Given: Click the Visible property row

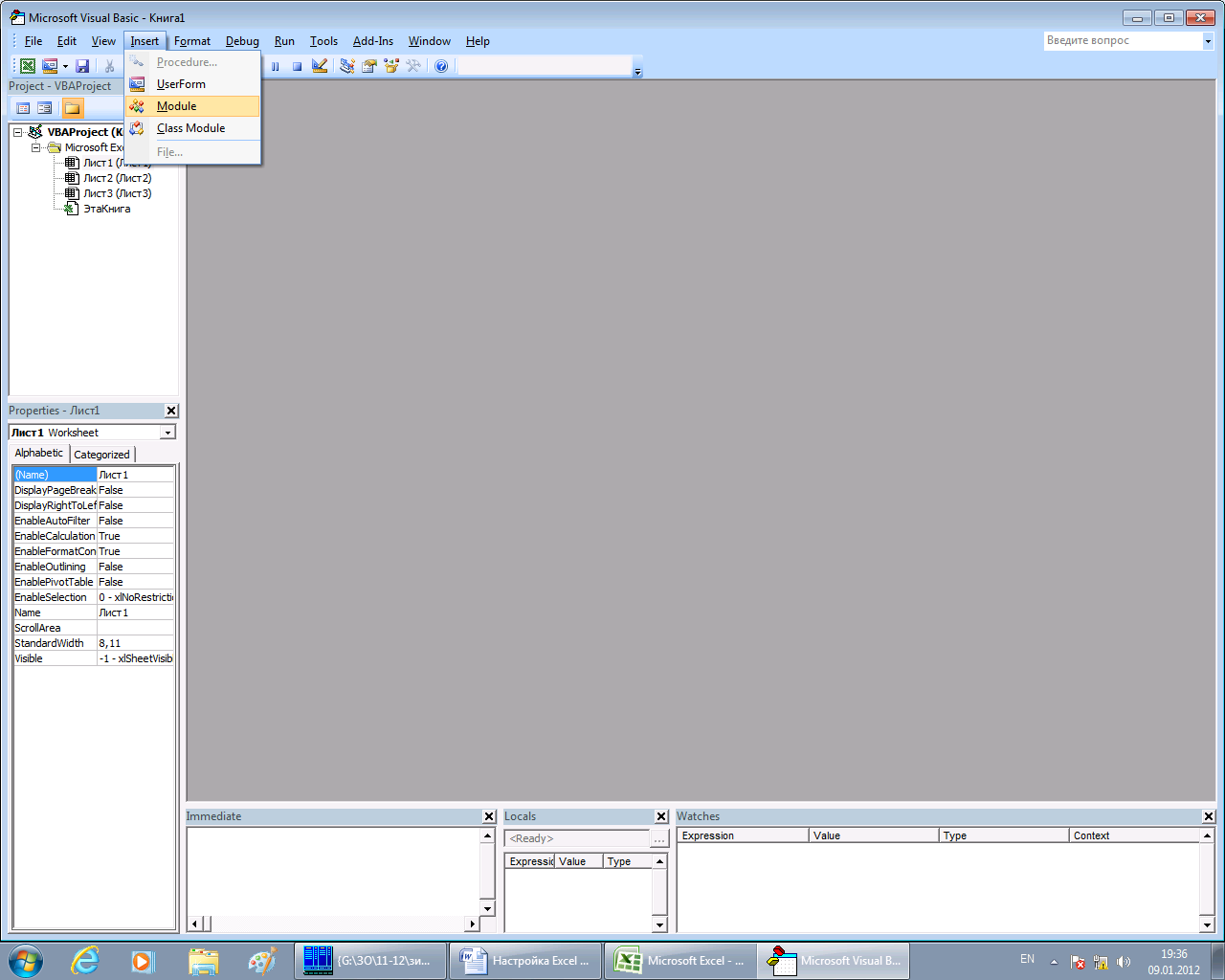Looking at the screenshot, I should pyautogui.click(x=94, y=658).
